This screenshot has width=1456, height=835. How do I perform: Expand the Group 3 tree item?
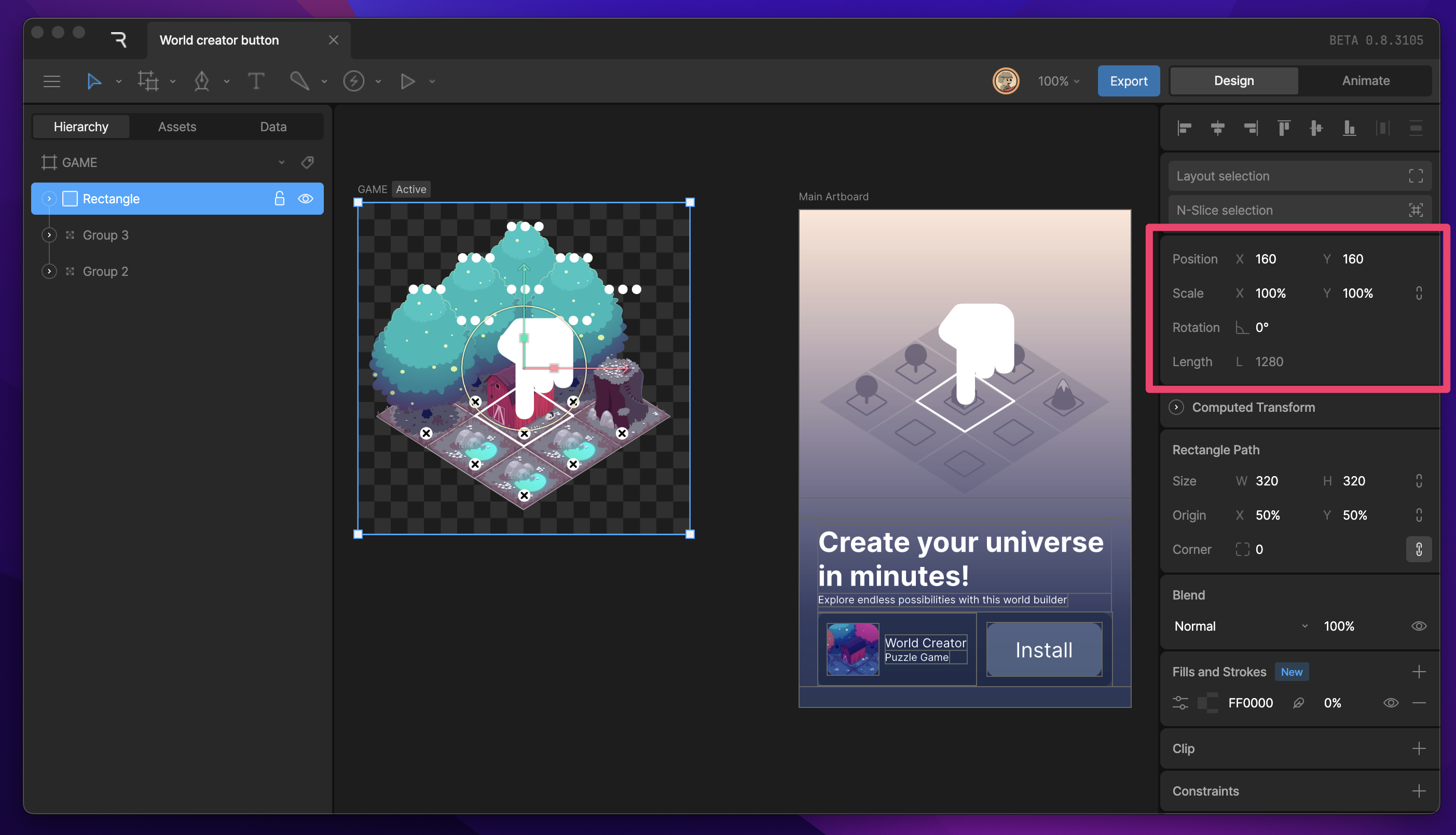tap(49, 235)
